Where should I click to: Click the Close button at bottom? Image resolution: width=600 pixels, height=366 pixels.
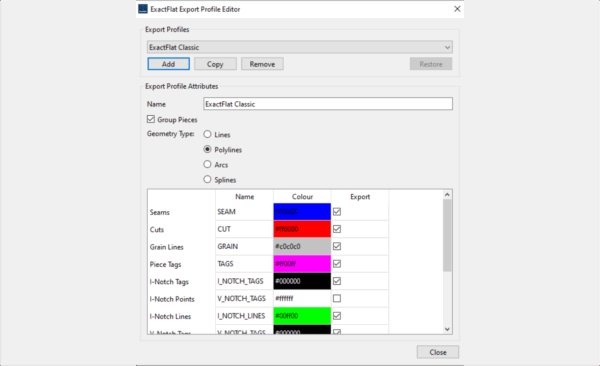pos(438,352)
